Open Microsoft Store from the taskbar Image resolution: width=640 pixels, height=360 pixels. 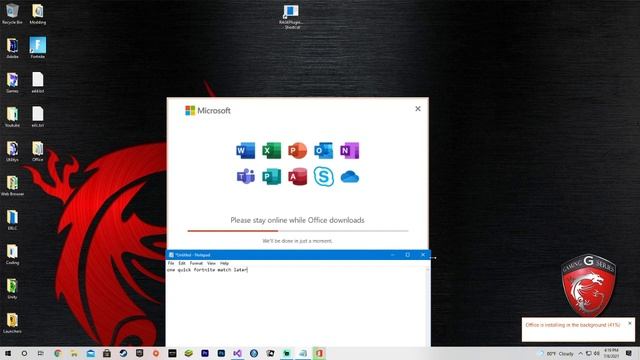click(x=107, y=353)
